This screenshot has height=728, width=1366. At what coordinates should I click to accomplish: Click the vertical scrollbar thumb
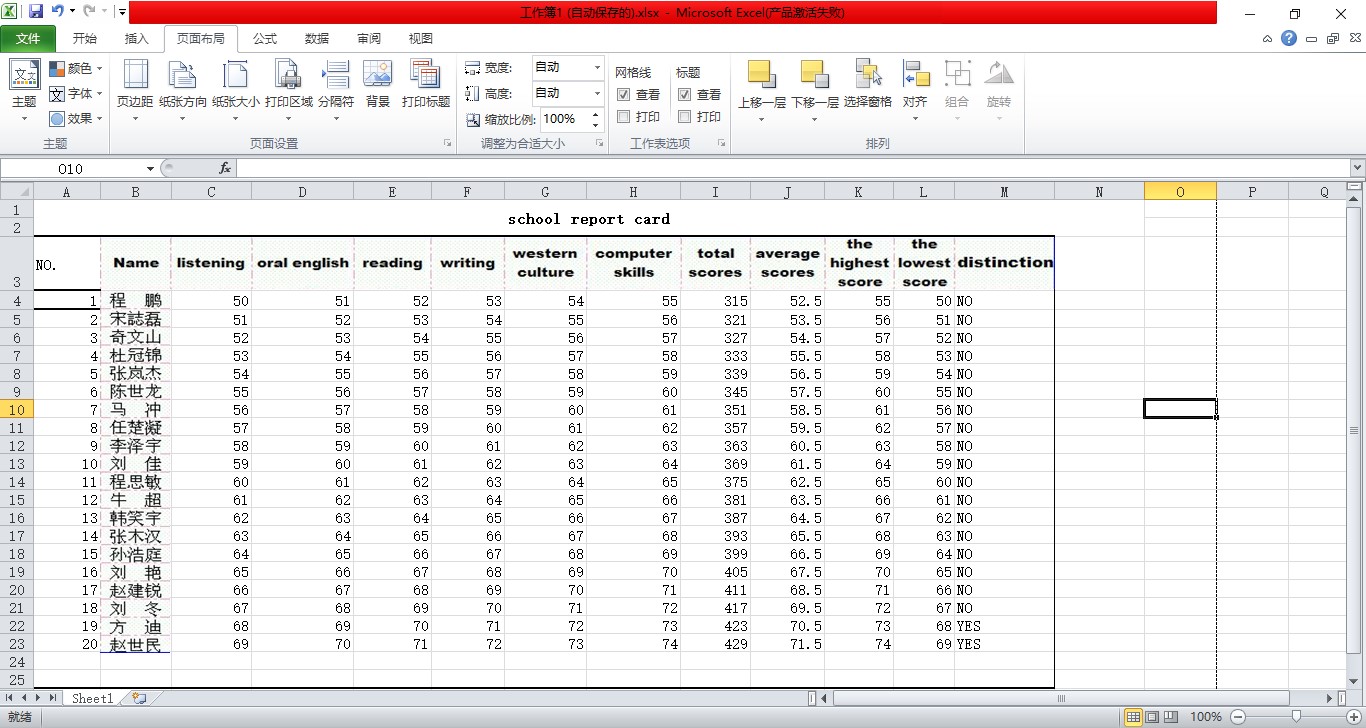click(1354, 430)
